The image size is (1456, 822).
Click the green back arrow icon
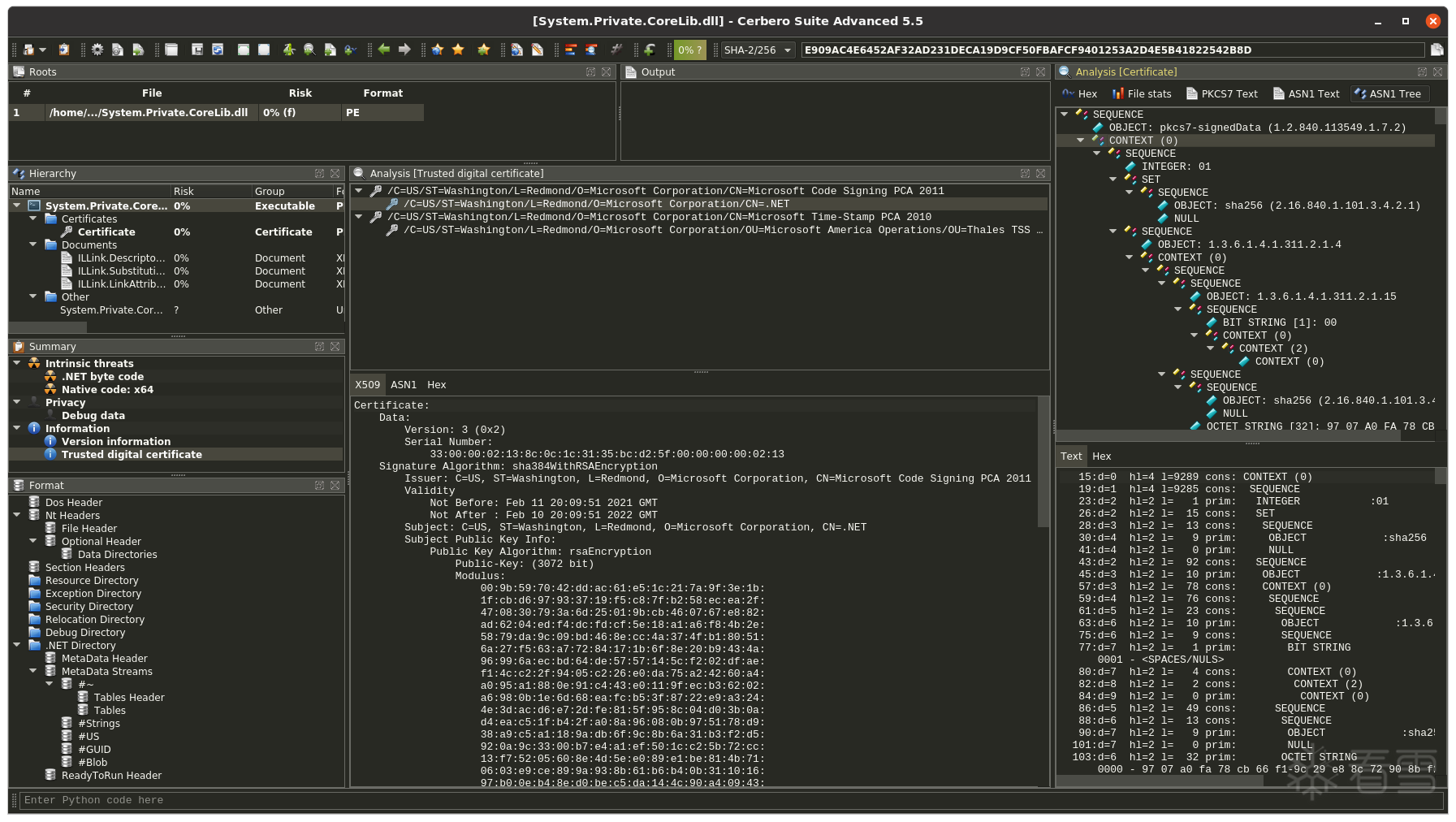(x=384, y=50)
